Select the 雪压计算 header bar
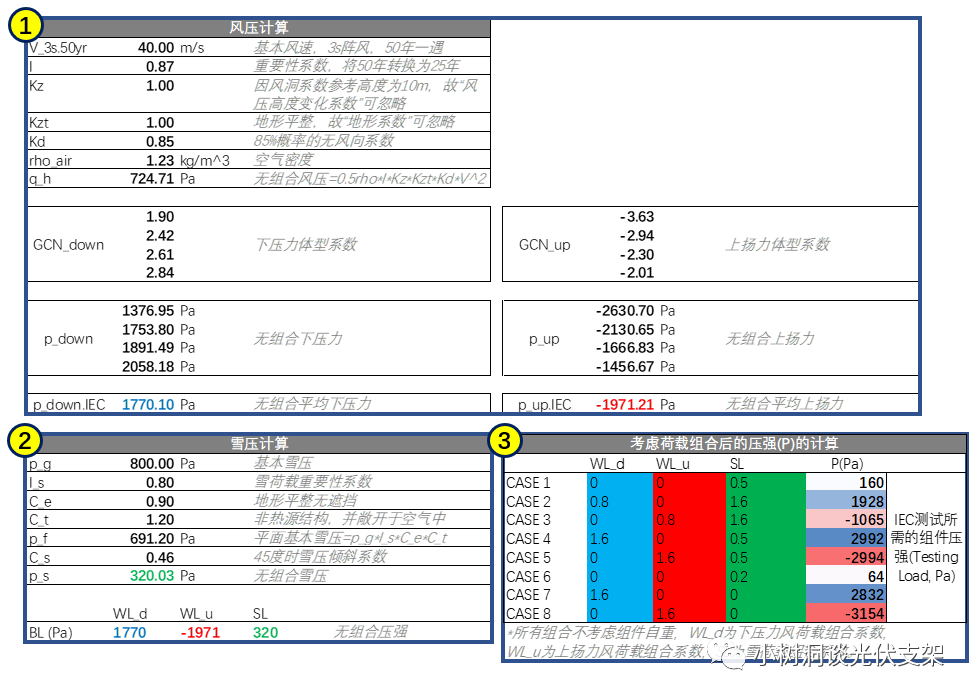Screen dimensions: 976x698 (259, 443)
